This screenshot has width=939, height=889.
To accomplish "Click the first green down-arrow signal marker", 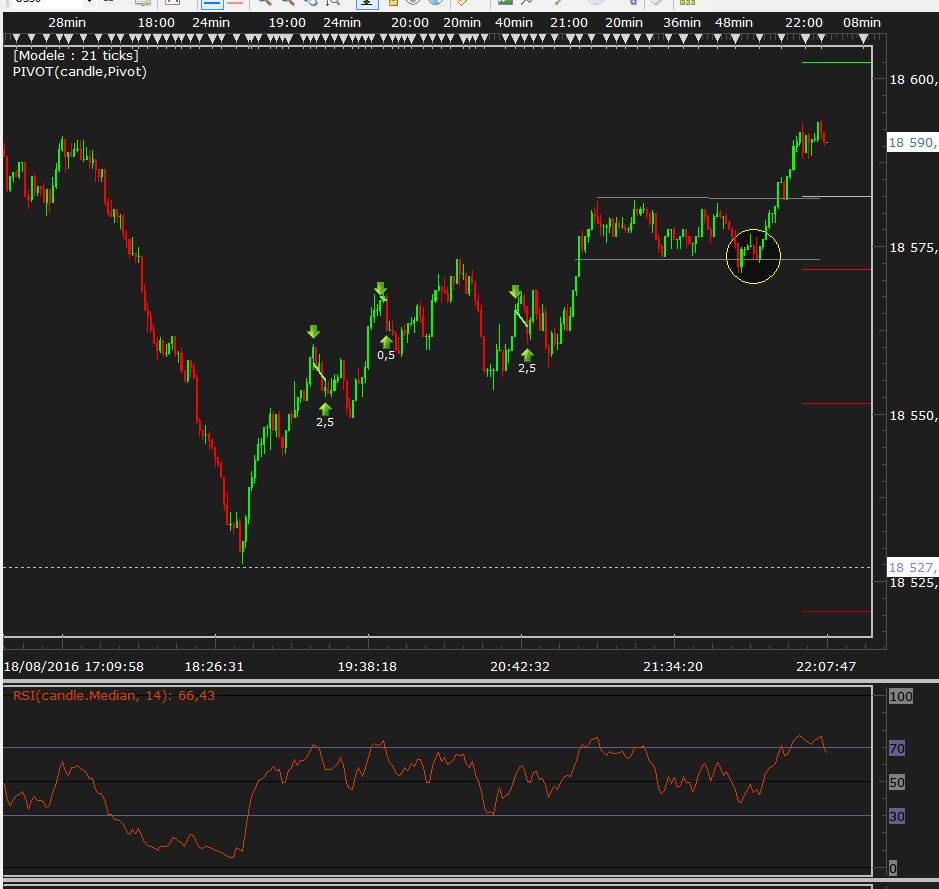I will (x=313, y=332).
